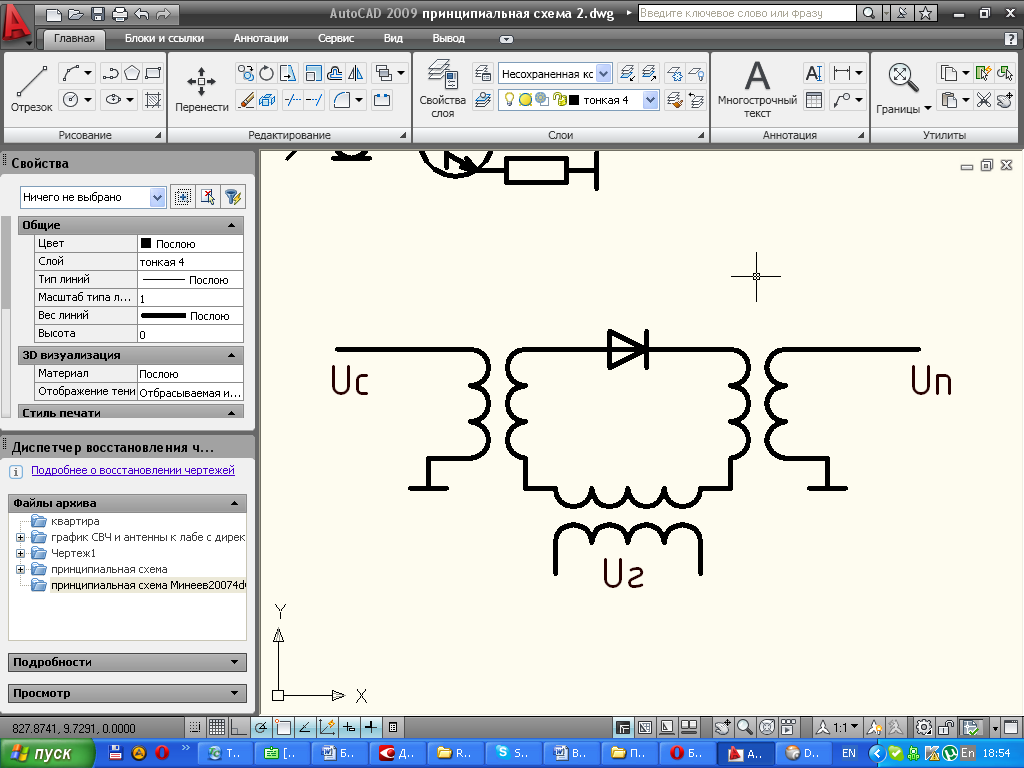1024x768 pixels.
Task: Switch to the Аннотации ribbon tab
Action: point(261,39)
